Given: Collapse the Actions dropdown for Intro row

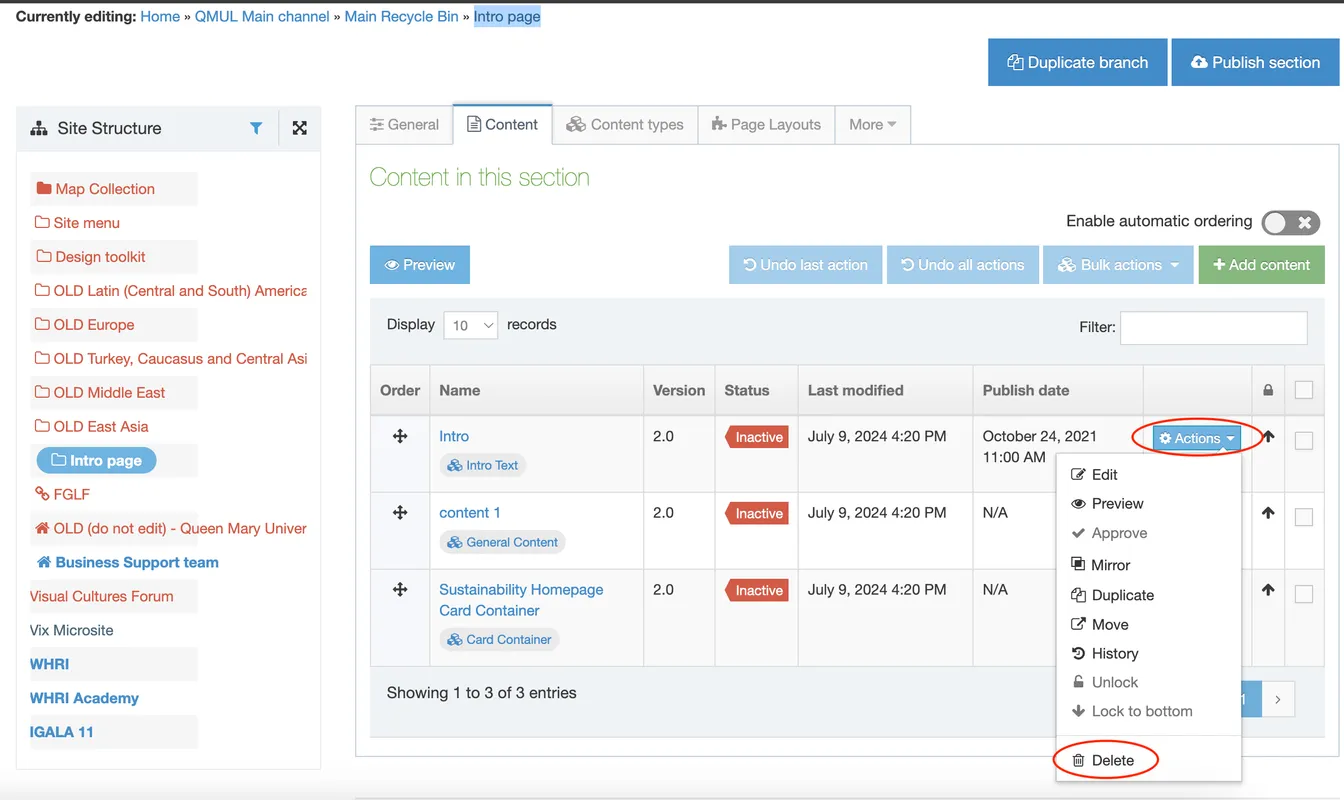Looking at the screenshot, I should point(1196,438).
